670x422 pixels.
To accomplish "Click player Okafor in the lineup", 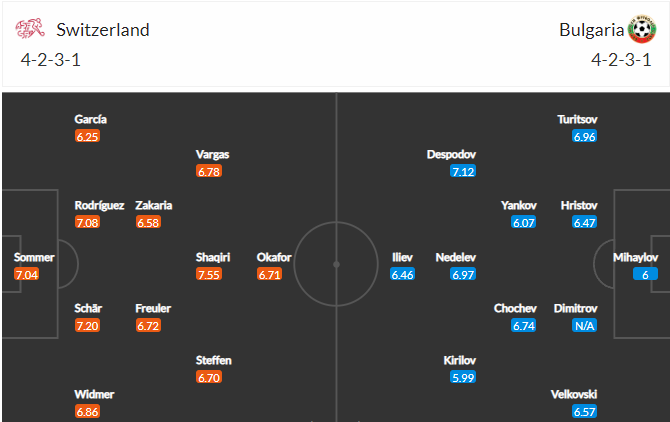I will (x=274, y=258).
